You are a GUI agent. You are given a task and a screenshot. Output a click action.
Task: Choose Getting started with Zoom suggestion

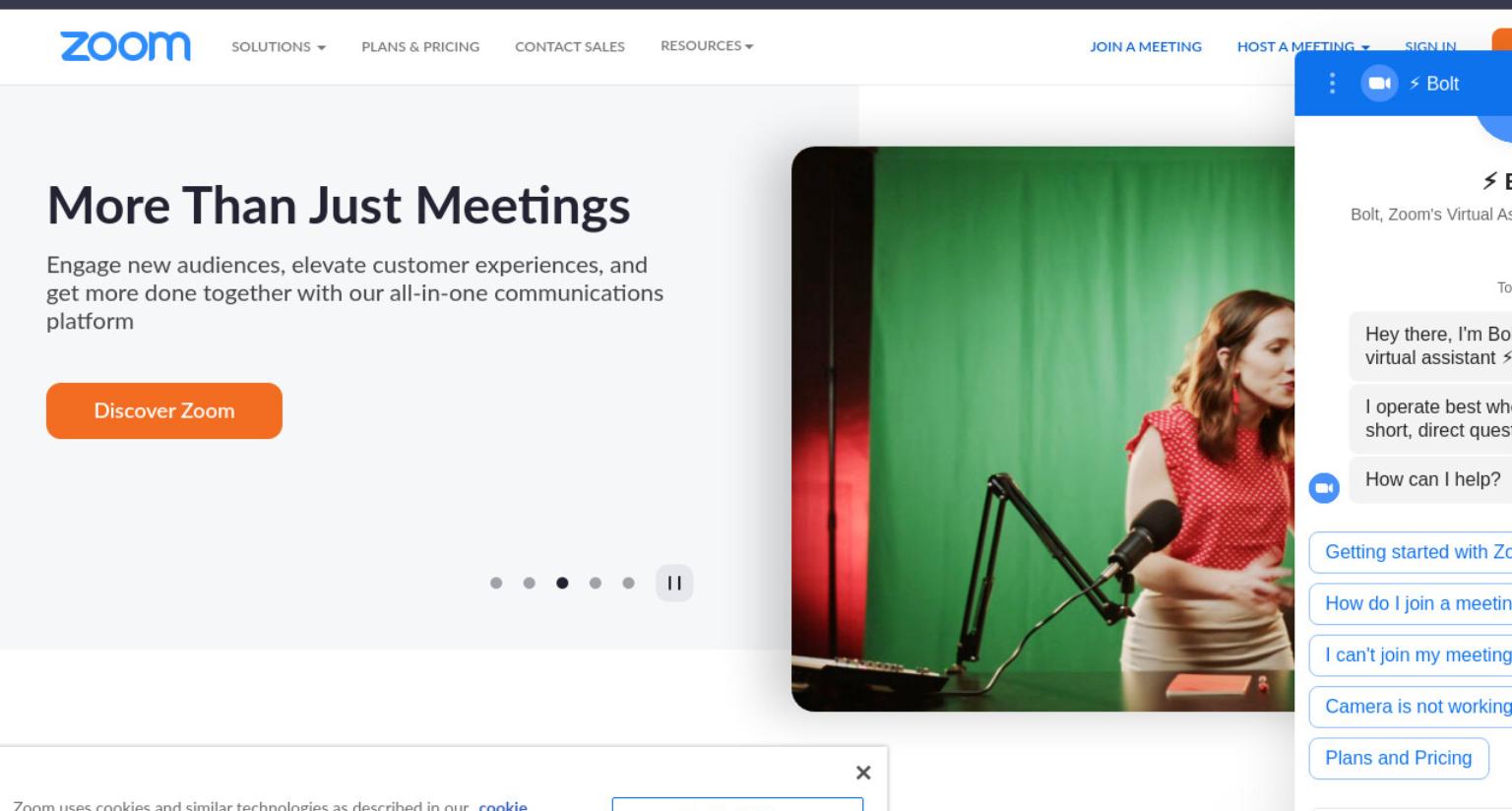tap(1411, 552)
